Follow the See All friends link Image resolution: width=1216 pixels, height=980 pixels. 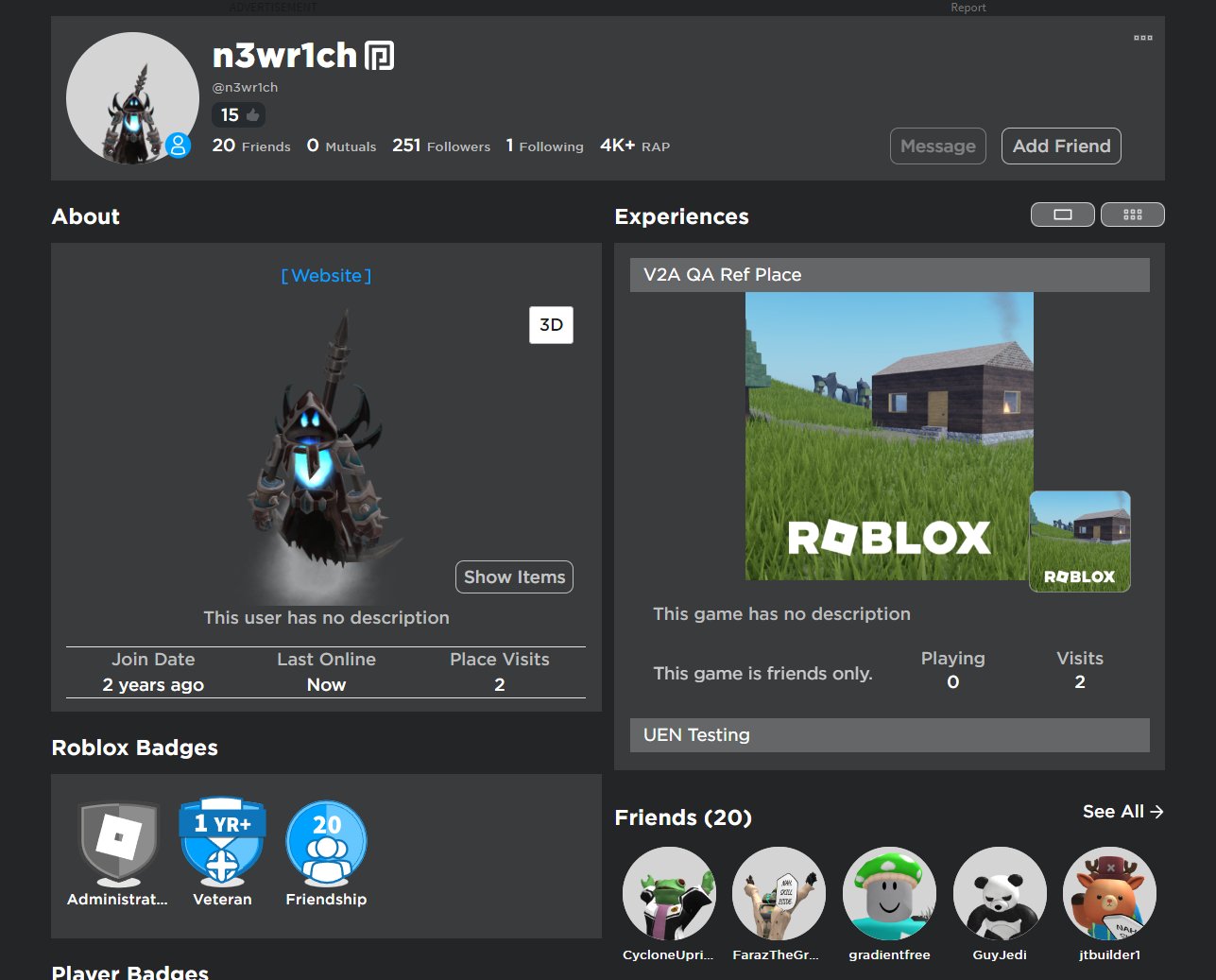click(1122, 812)
